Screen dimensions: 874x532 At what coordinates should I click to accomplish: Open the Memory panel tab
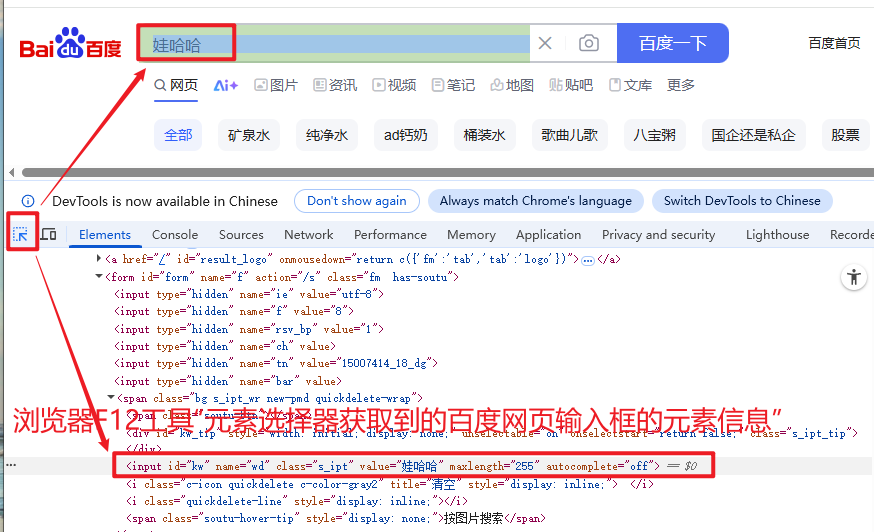(472, 235)
